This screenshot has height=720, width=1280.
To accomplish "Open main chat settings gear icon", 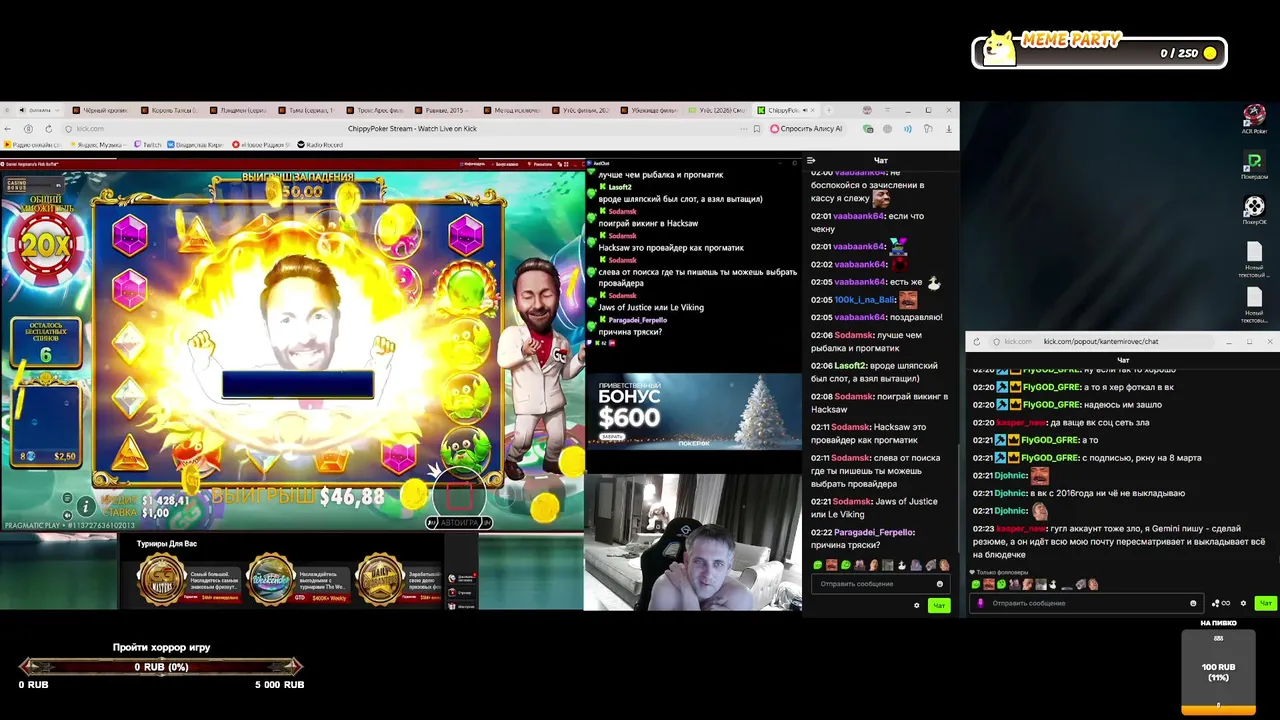I will point(916,605).
